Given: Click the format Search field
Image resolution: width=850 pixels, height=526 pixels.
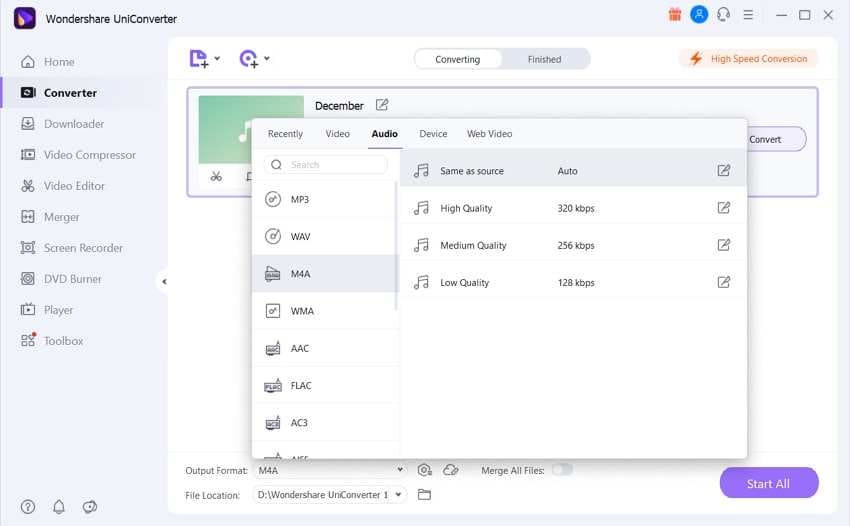Looking at the screenshot, I should tap(326, 164).
